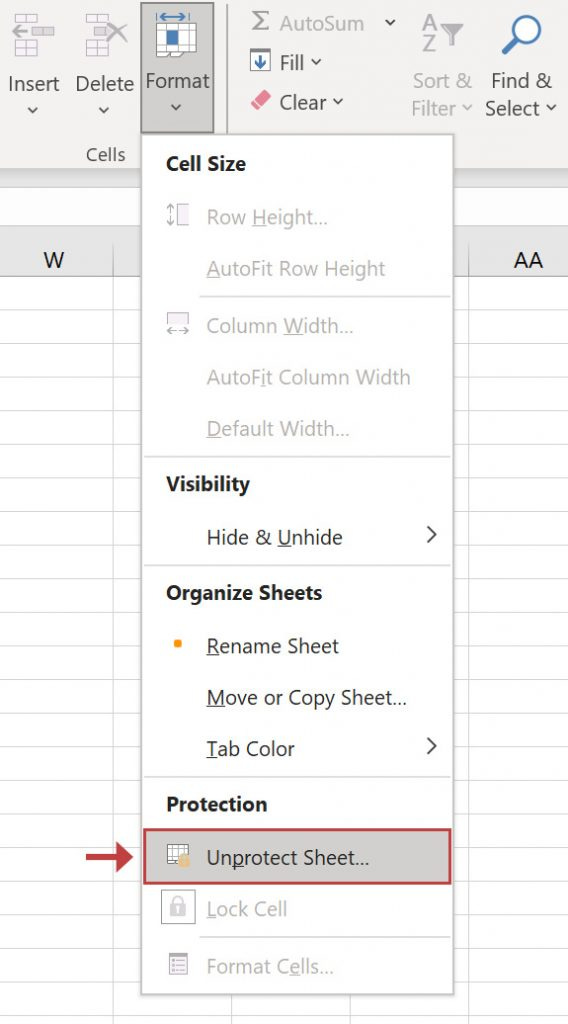This screenshot has width=568, height=1024.
Task: Open the AutoSum dropdown arrow
Action: 390,23
